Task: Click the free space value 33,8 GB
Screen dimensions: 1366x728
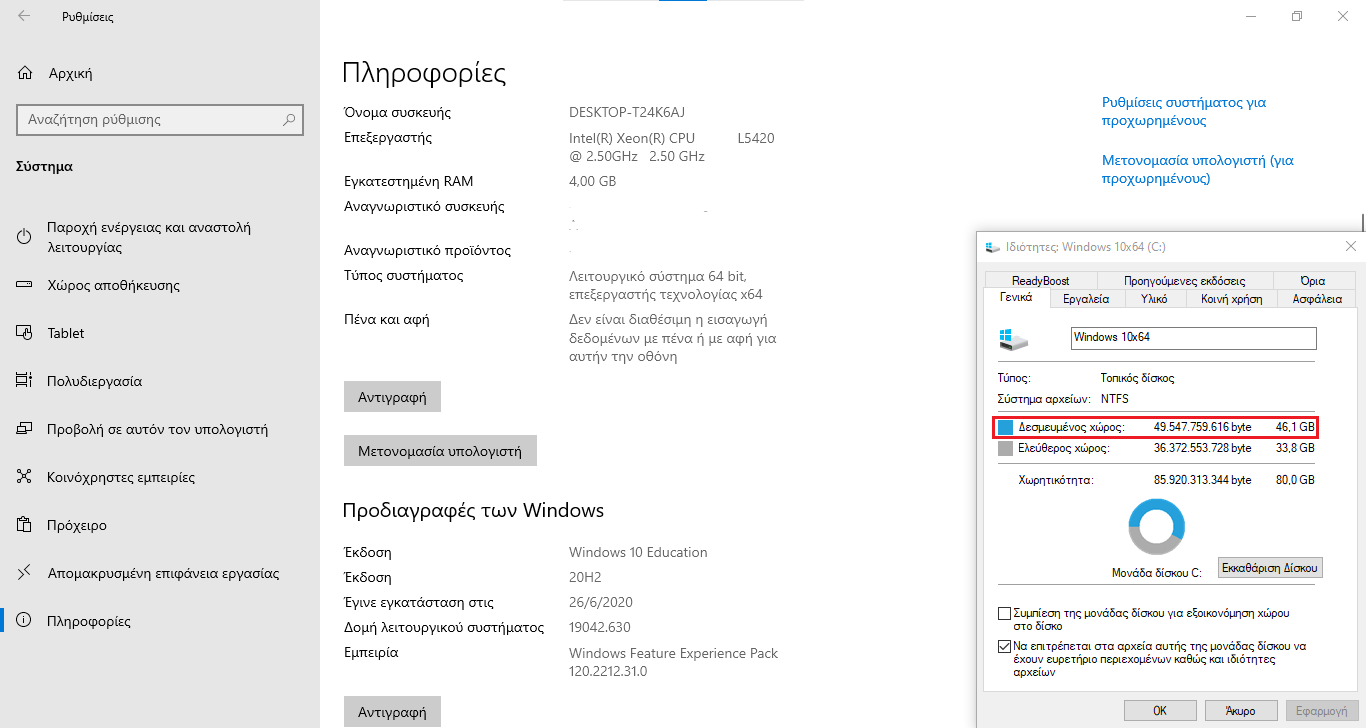Action: pos(1295,449)
